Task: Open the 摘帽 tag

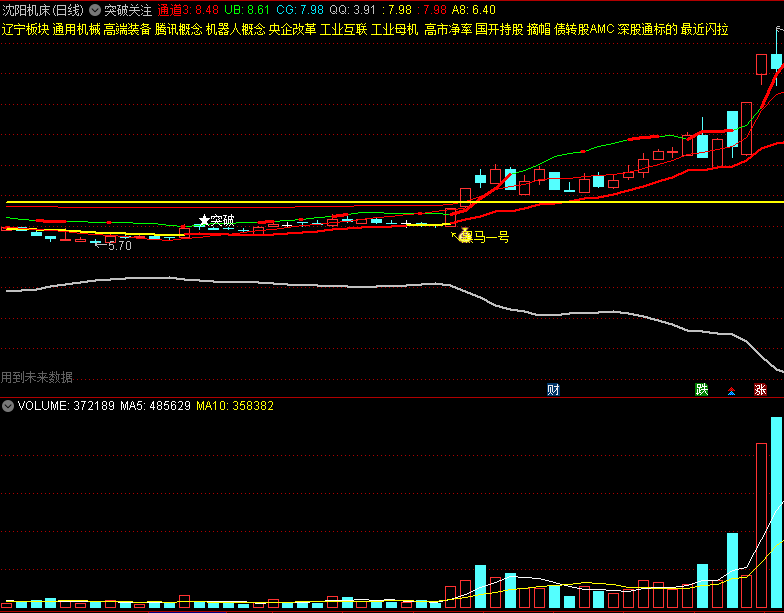Action: pyautogui.click(x=539, y=30)
